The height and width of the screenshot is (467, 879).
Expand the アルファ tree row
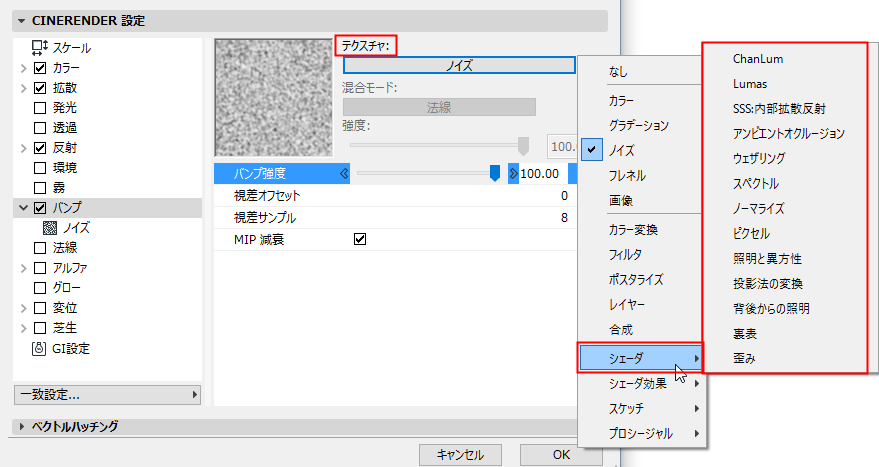[24, 268]
